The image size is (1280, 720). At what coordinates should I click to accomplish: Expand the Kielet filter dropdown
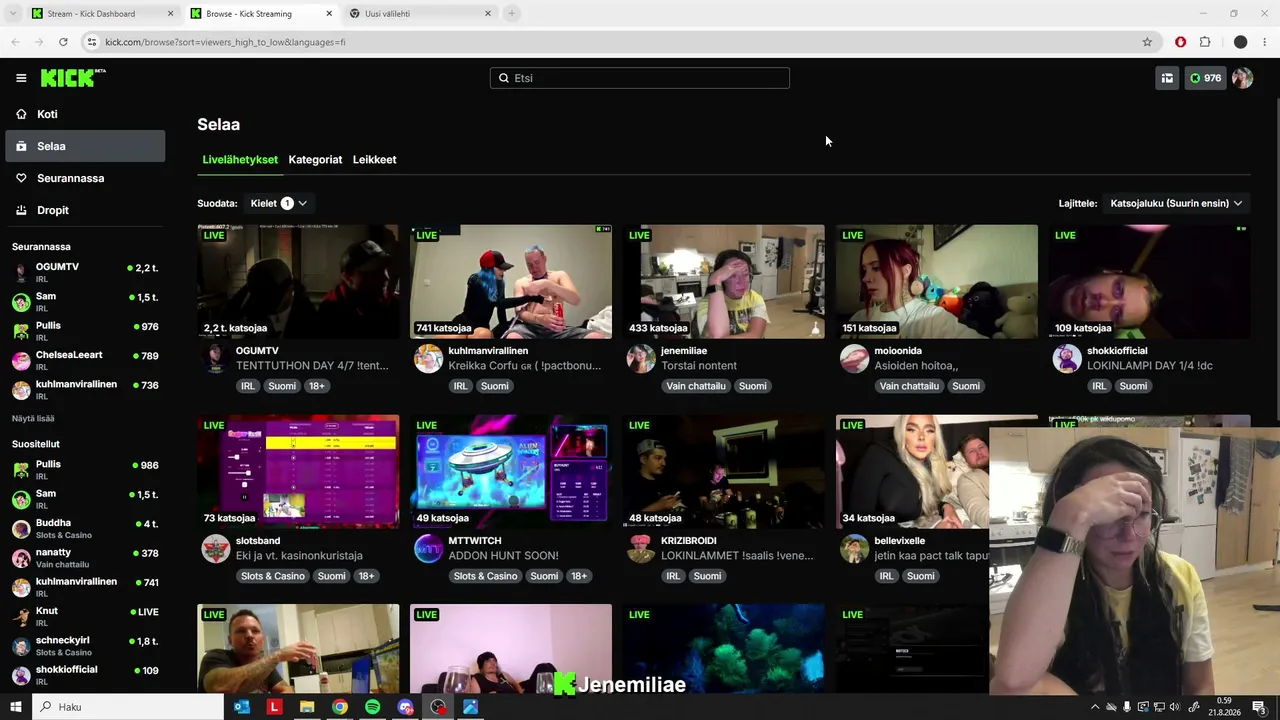pyautogui.click(x=279, y=203)
